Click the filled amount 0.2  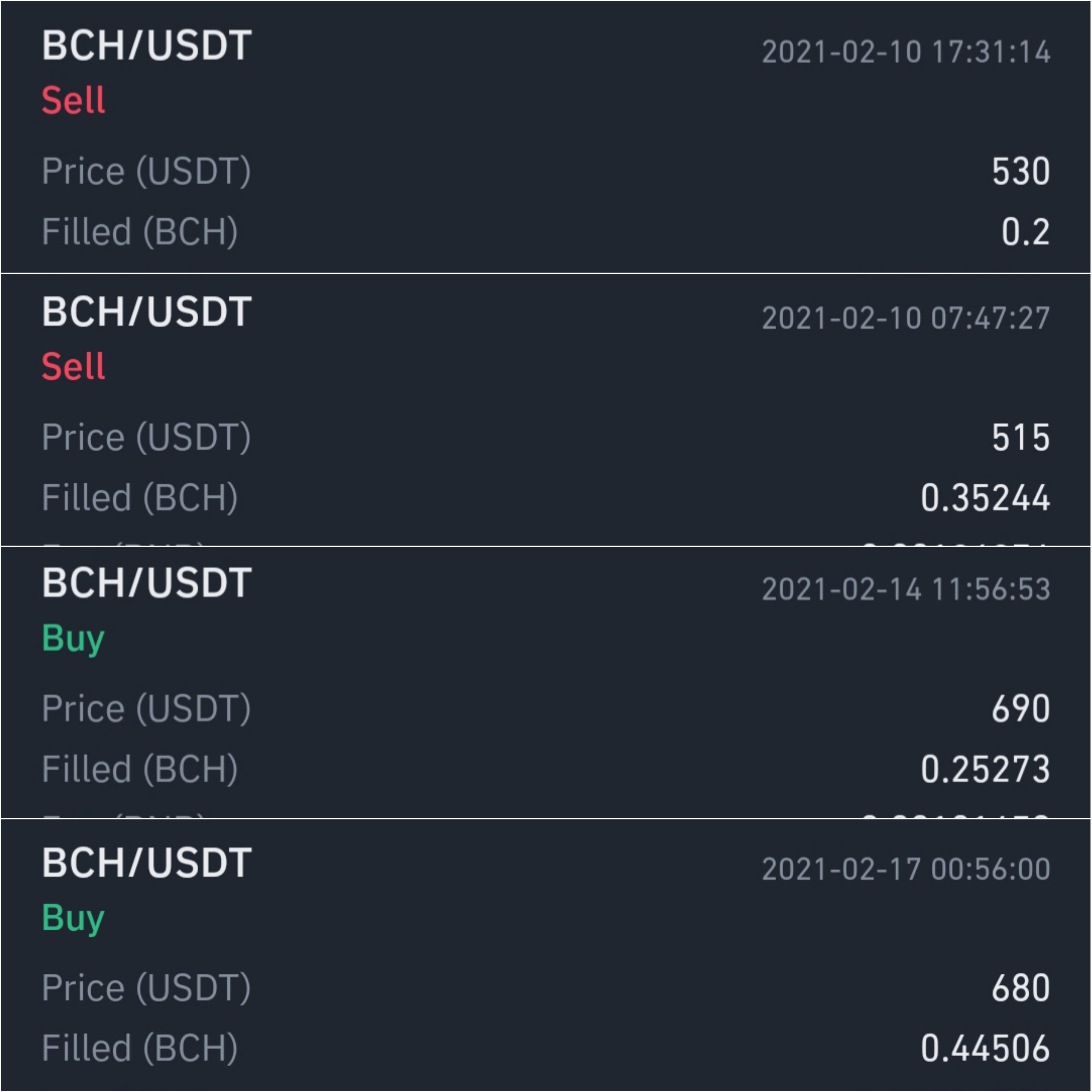(1025, 231)
